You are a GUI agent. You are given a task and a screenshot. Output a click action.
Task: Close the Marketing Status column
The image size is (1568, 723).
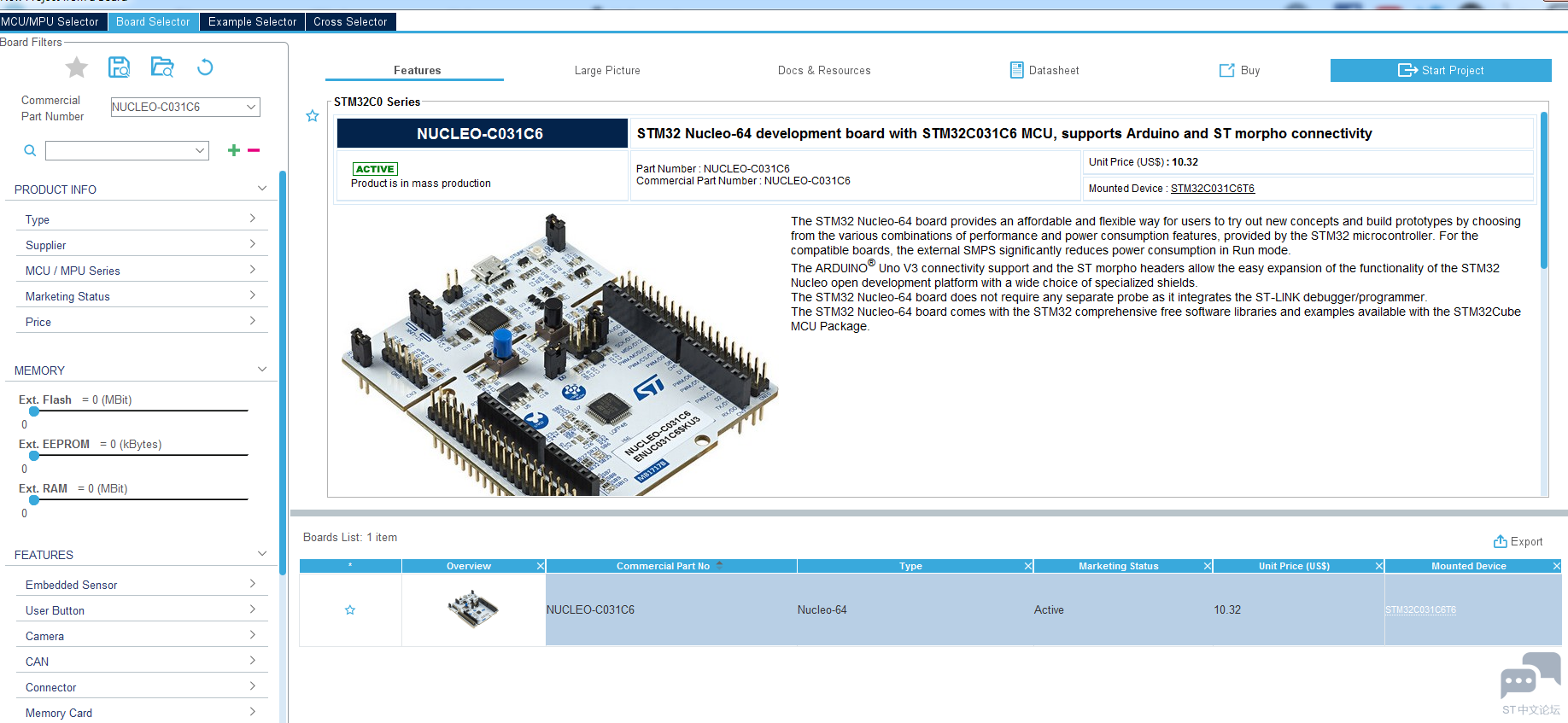pos(1208,566)
